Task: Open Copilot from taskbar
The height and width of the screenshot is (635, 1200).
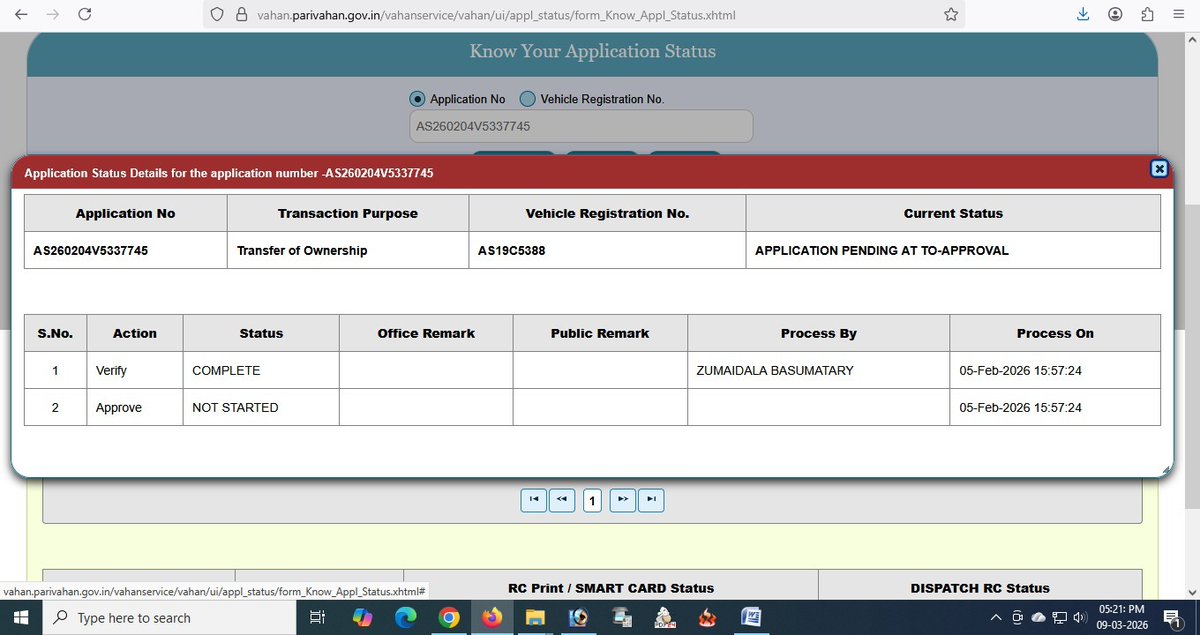Action: 362,618
